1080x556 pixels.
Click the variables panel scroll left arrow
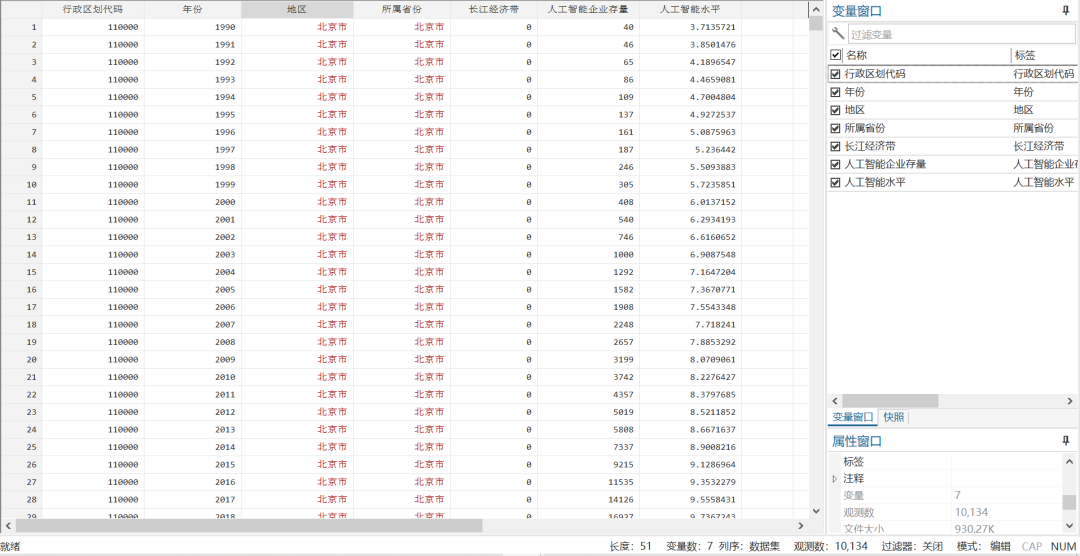pos(835,400)
